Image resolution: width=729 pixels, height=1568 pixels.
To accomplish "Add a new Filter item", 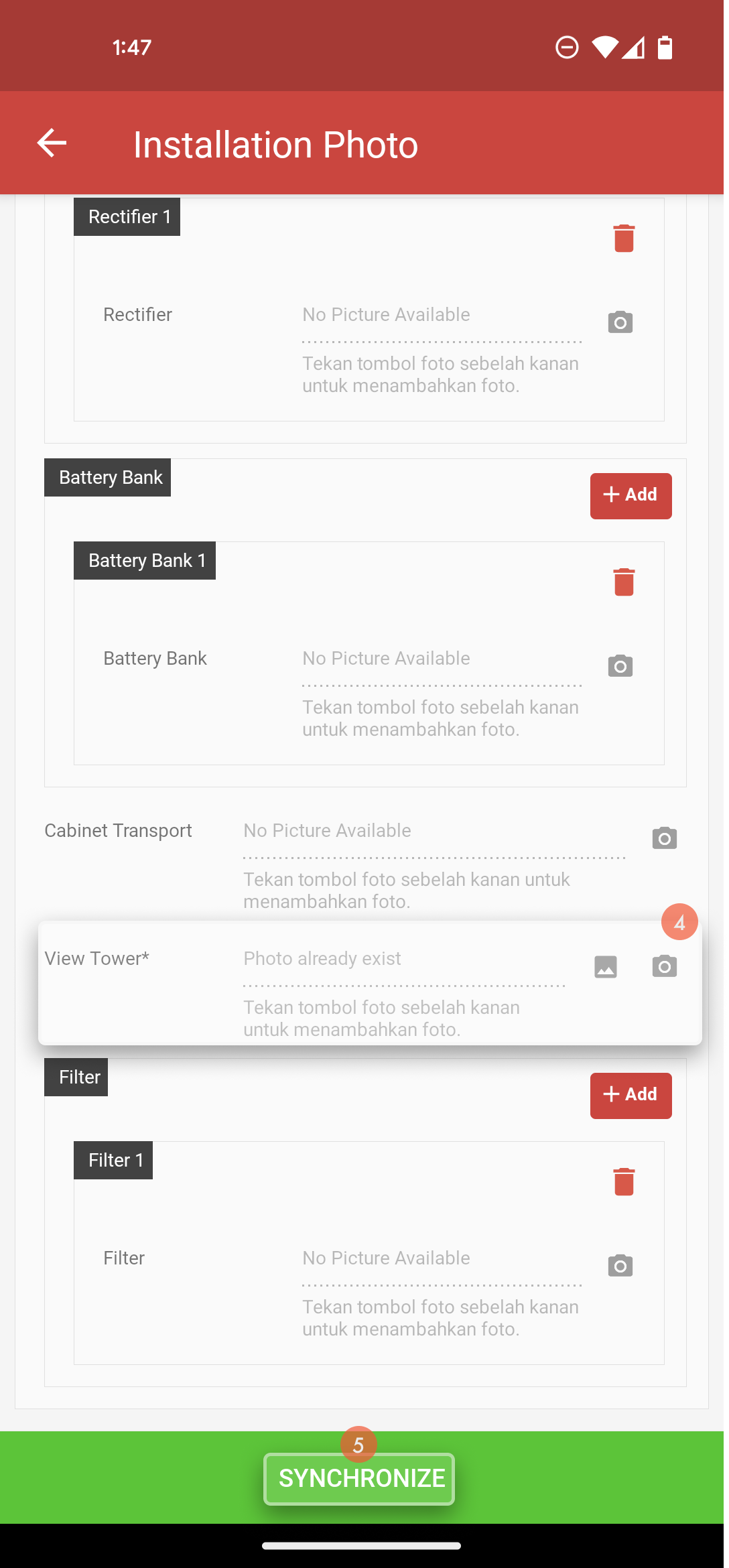I will point(631,1096).
